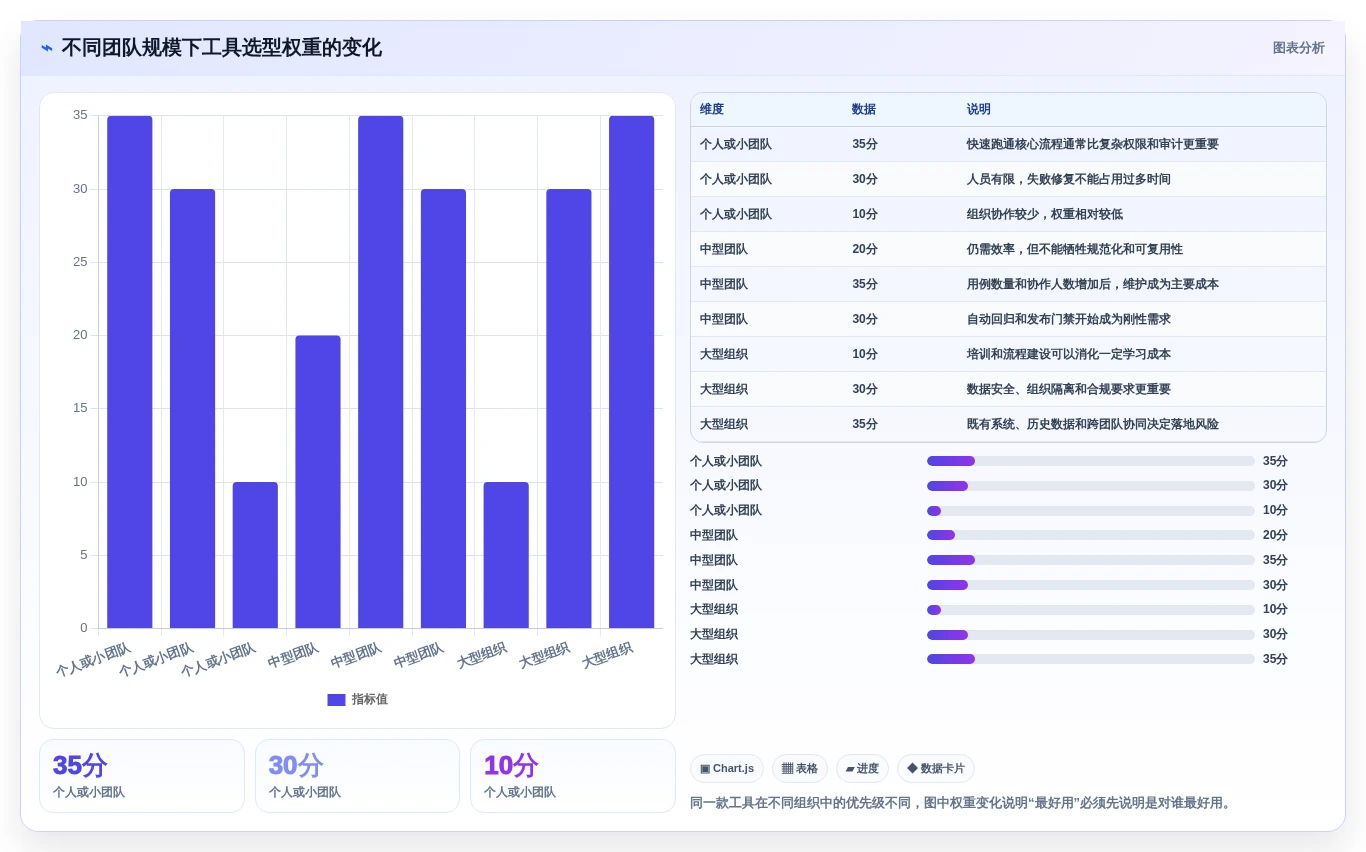Click the lightning icon beside the page title

pyautogui.click(x=47, y=48)
